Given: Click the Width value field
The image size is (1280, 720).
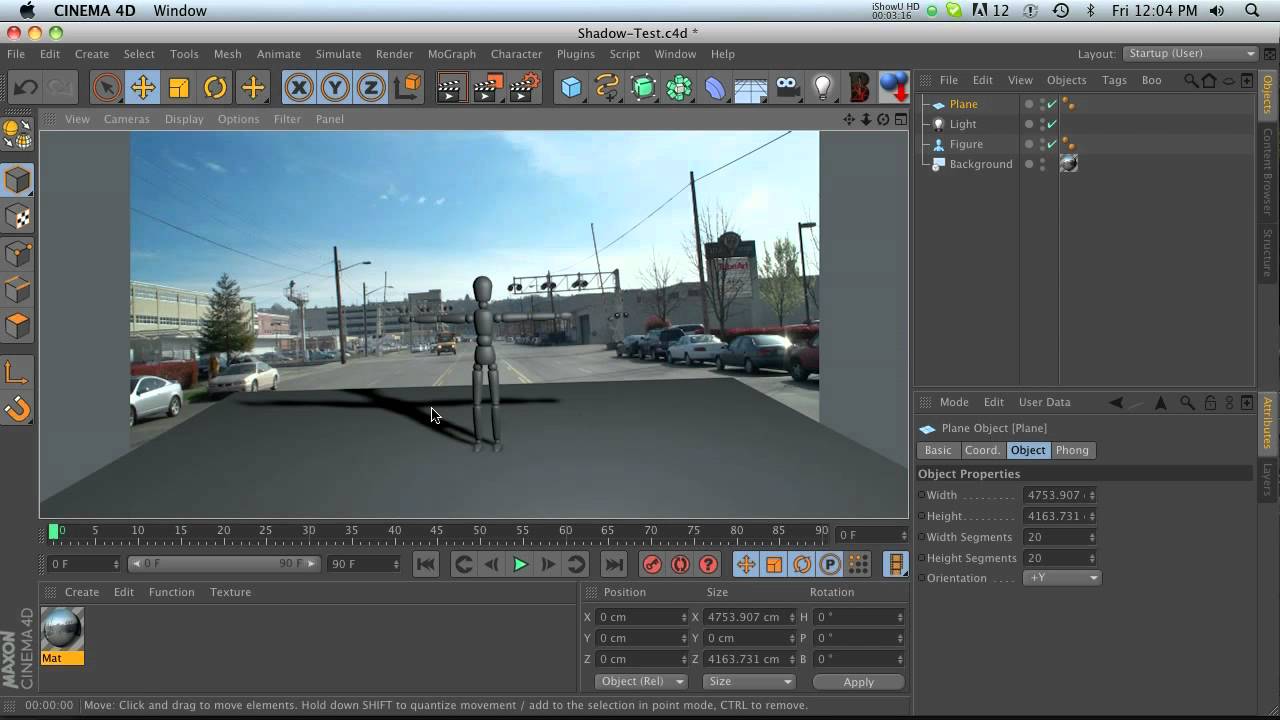Looking at the screenshot, I should click(1055, 495).
